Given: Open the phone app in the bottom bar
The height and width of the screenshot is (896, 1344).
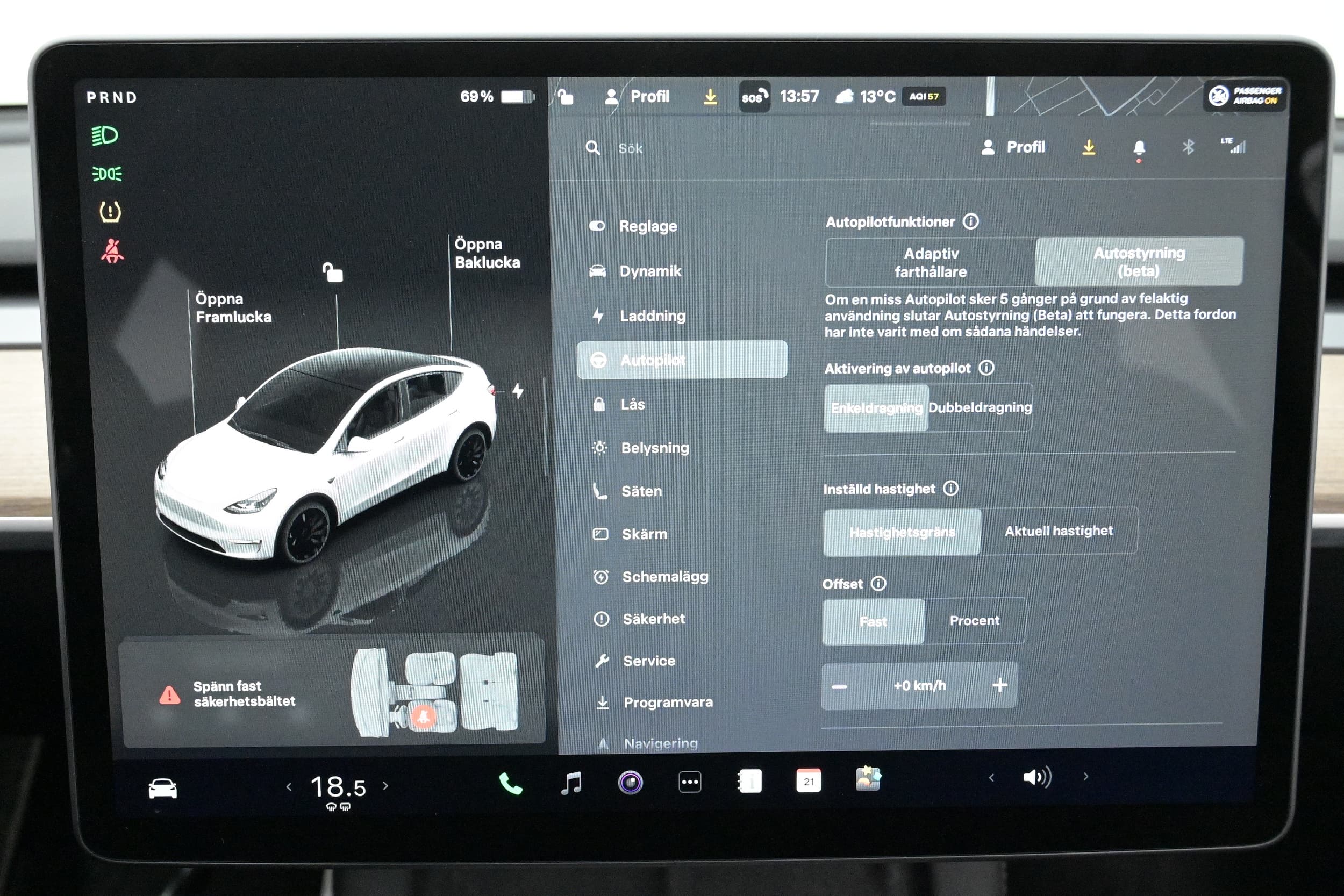Looking at the screenshot, I should (510, 784).
